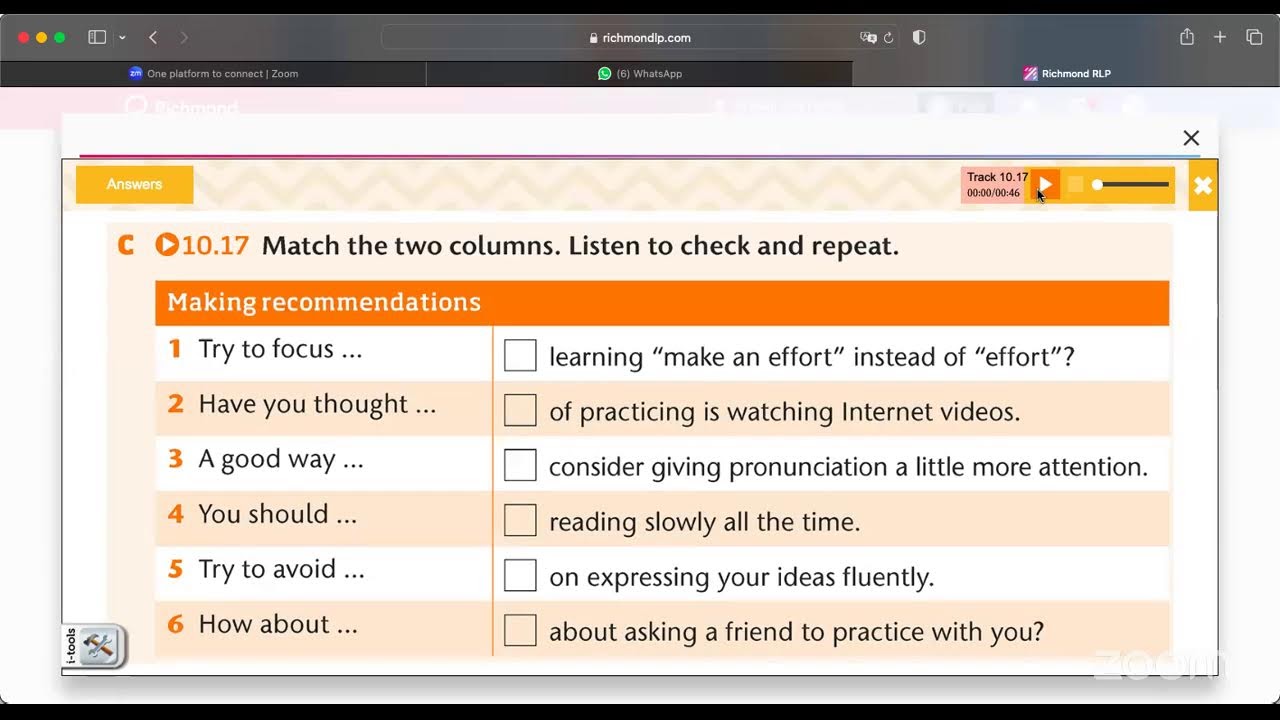Open the privacy report shield icon
The height and width of the screenshot is (720, 1280).
point(919,37)
